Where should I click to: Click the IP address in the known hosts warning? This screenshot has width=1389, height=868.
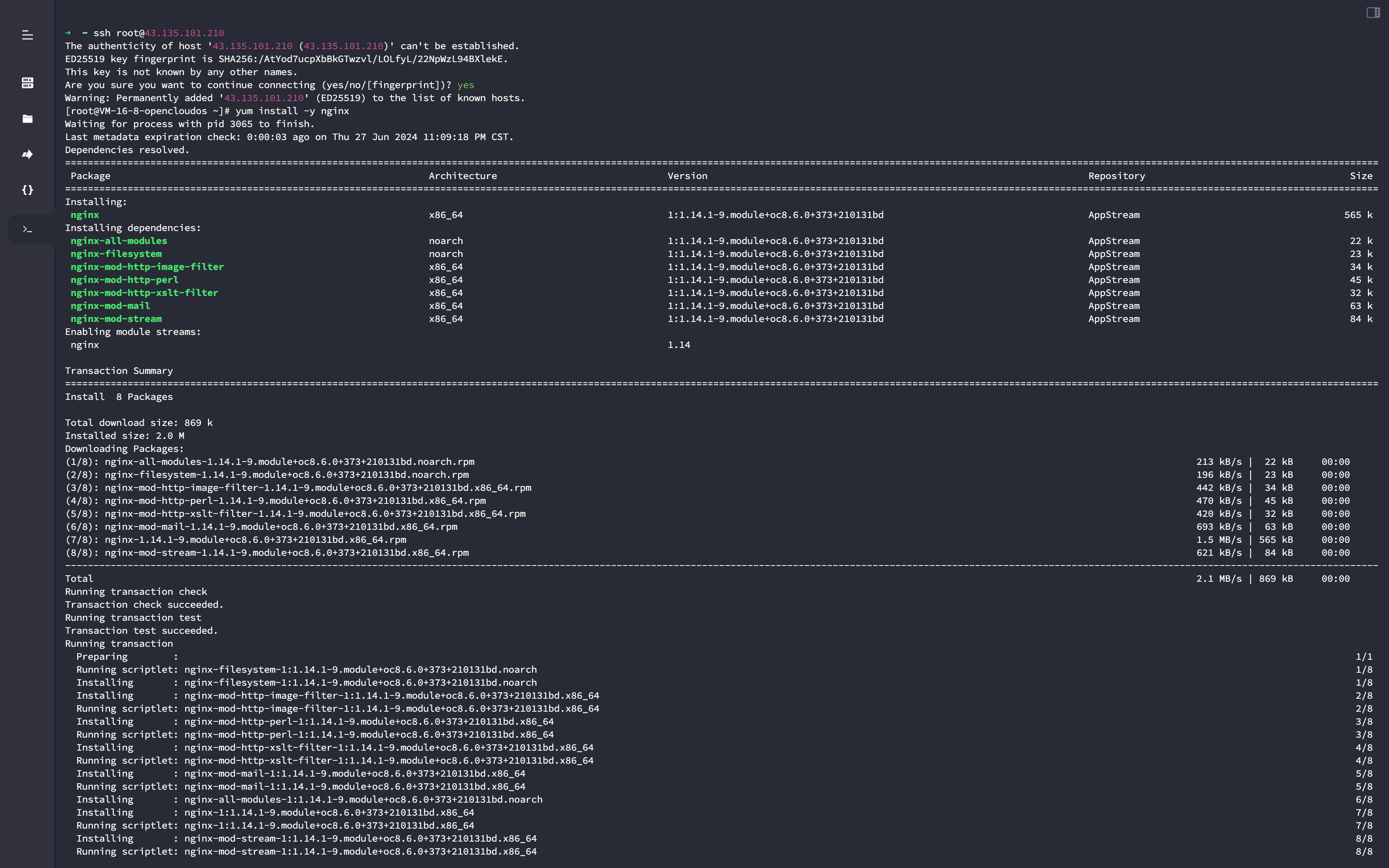pyautogui.click(x=264, y=97)
